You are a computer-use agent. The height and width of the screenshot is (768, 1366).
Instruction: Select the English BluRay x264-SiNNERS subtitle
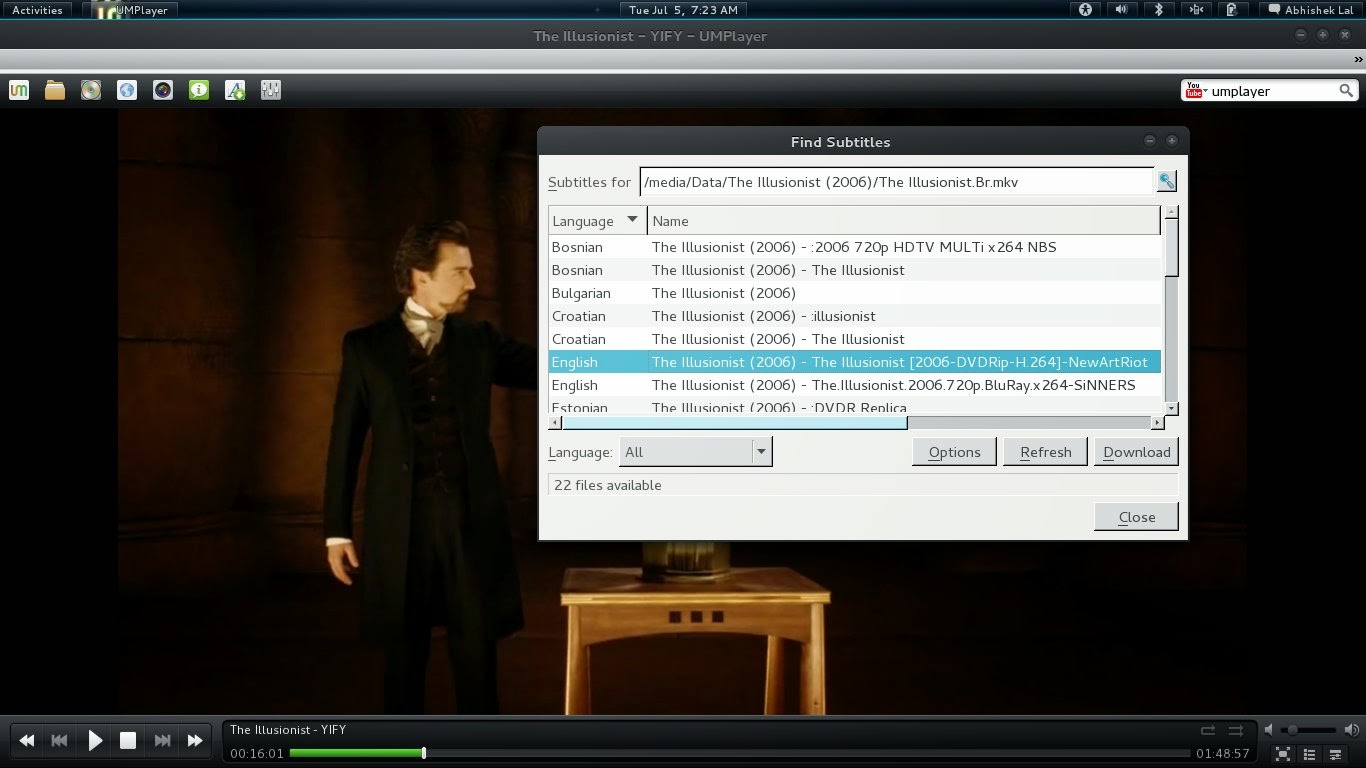(854, 385)
